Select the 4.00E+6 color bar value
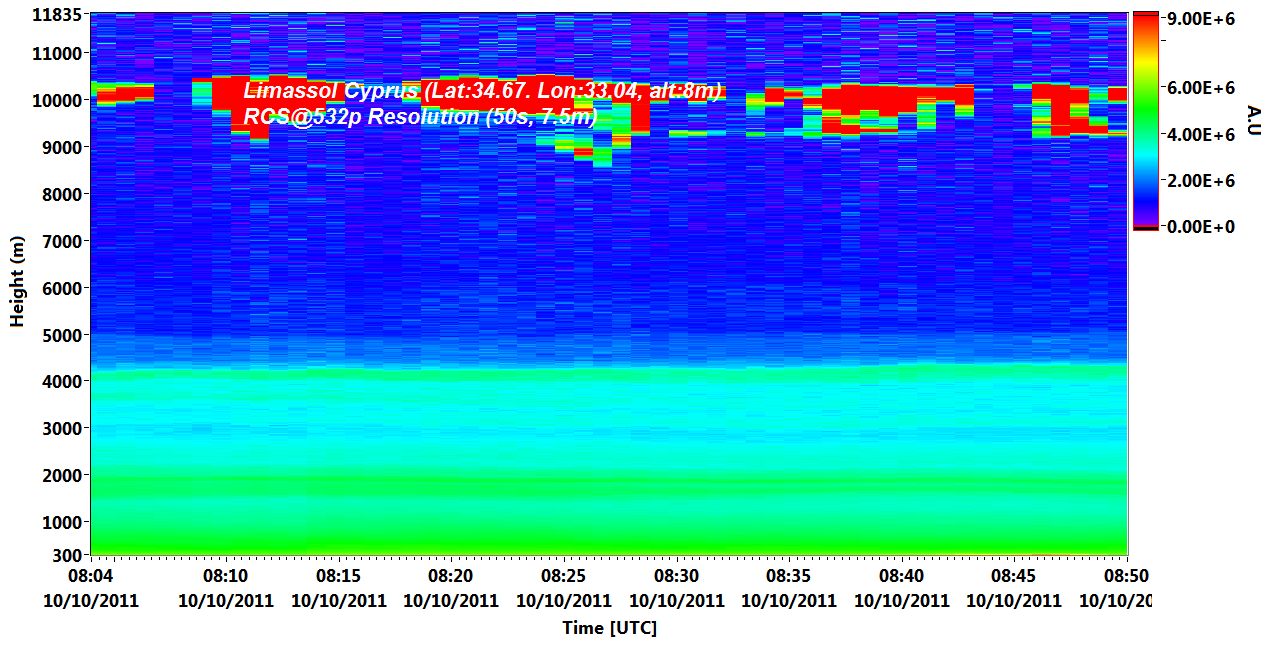The height and width of the screenshot is (649, 1273). click(1201, 134)
